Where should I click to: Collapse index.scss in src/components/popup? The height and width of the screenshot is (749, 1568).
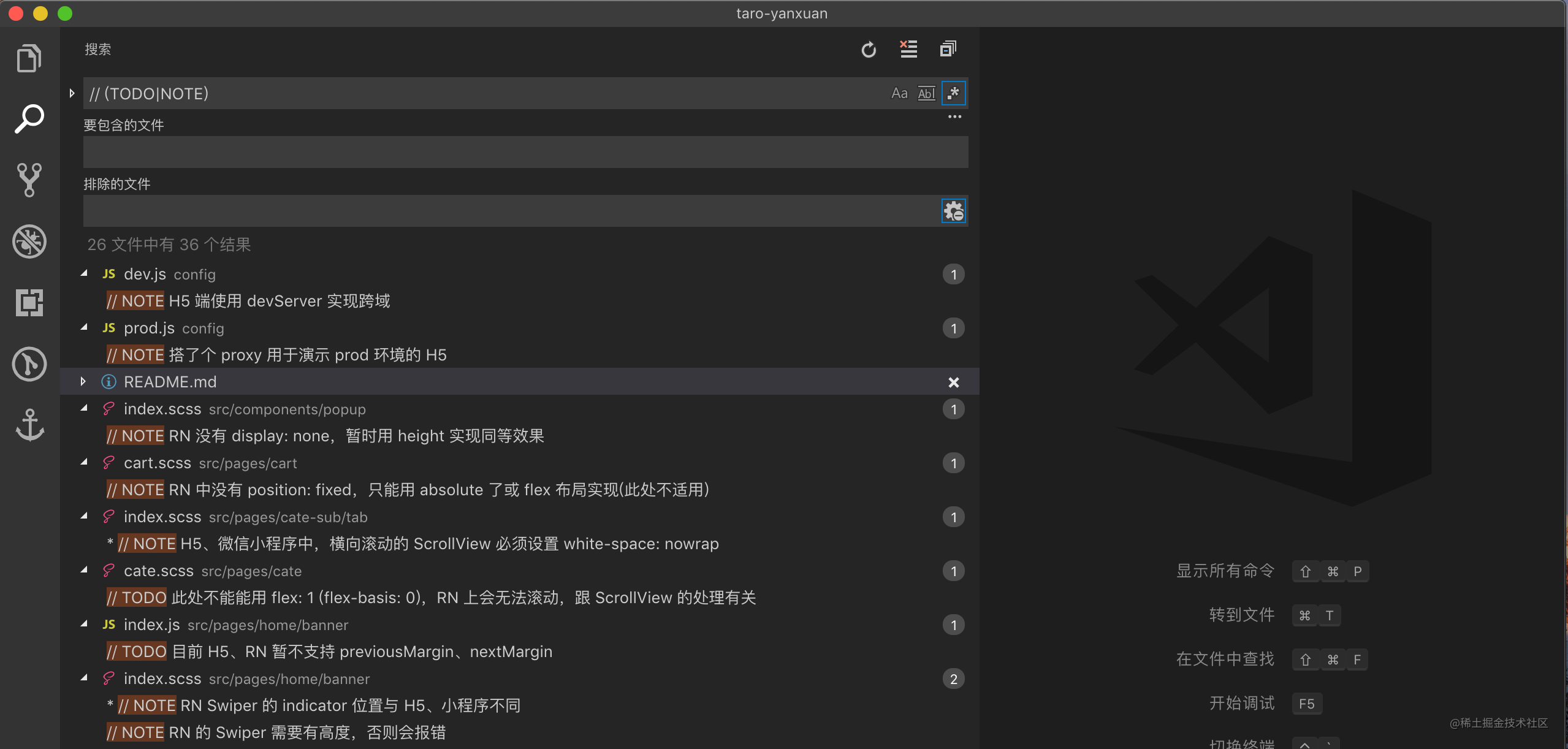pyautogui.click(x=85, y=408)
